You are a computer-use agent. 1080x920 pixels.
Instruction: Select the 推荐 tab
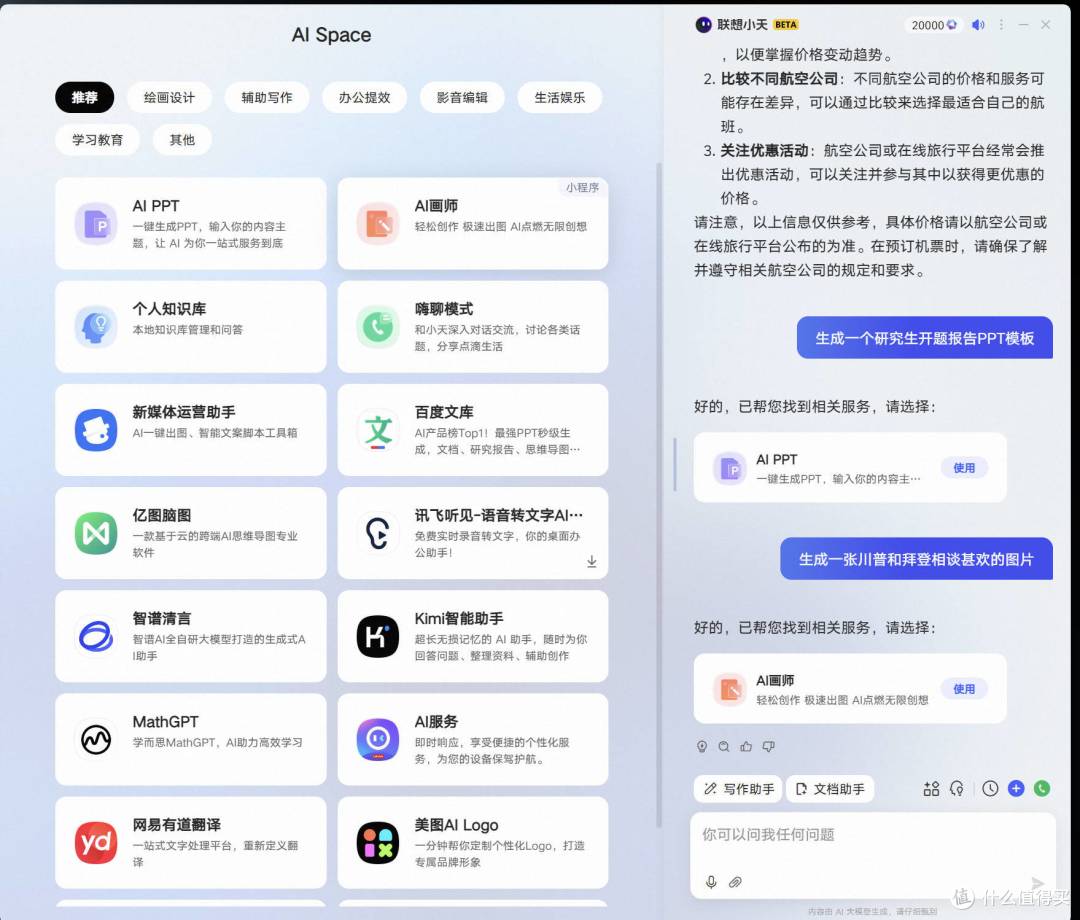coord(85,98)
